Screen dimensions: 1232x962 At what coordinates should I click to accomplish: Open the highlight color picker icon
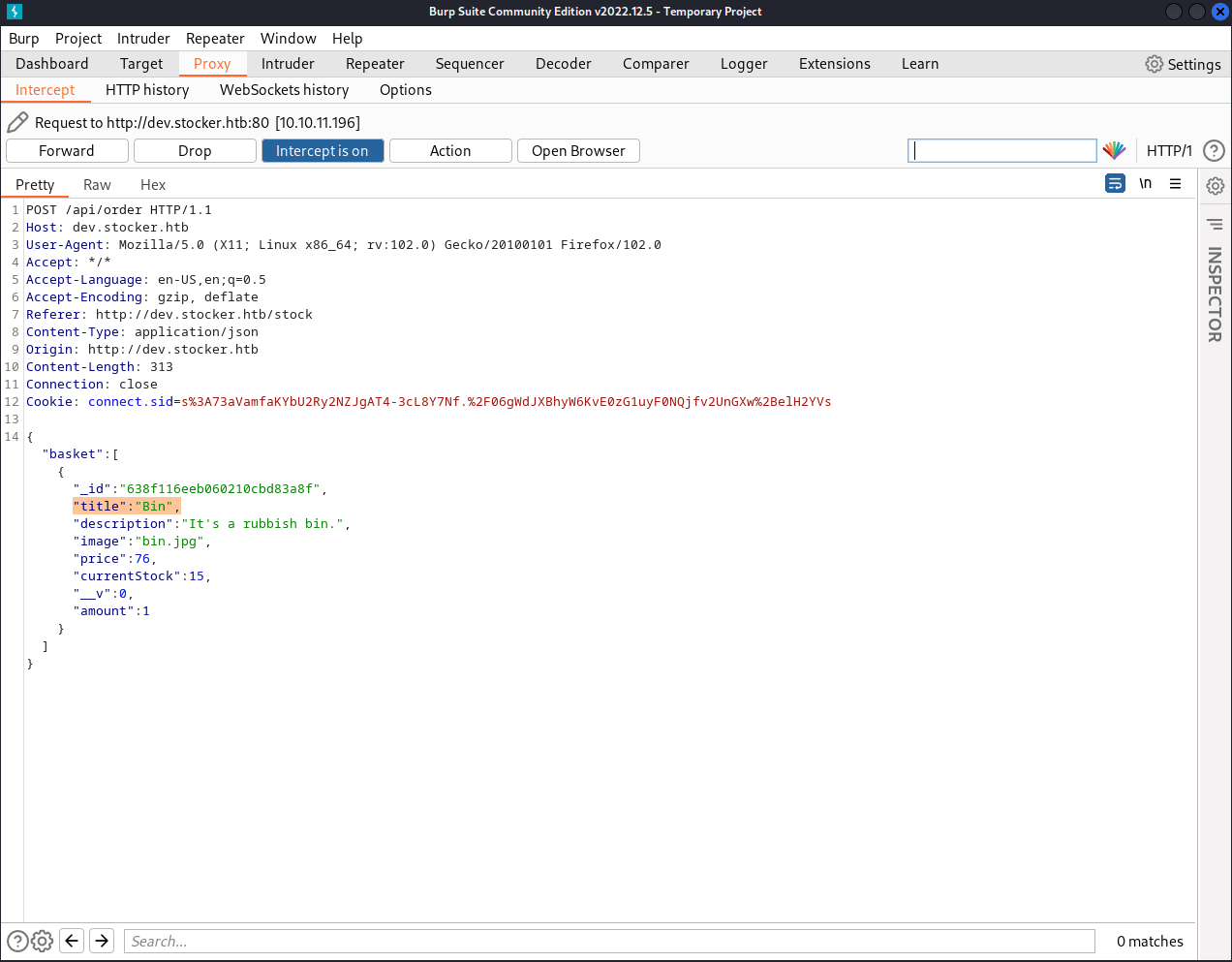1114,150
